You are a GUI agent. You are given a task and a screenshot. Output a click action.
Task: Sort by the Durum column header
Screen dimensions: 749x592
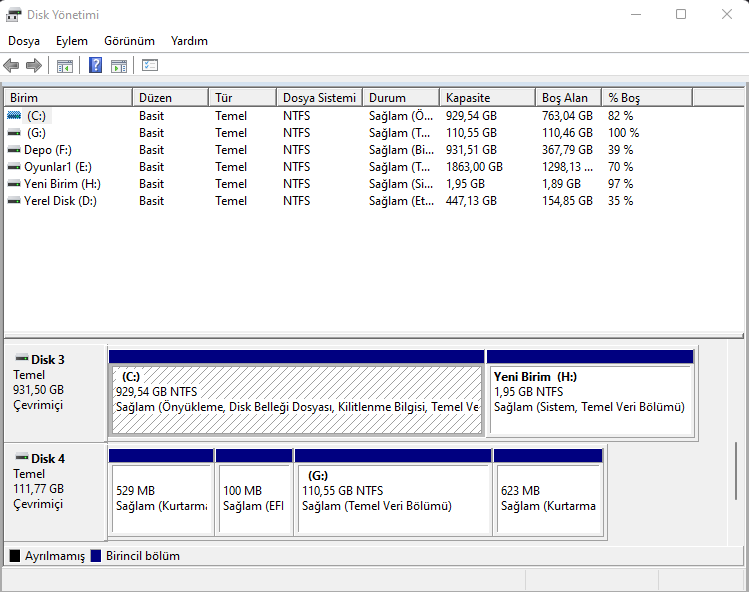(x=401, y=97)
